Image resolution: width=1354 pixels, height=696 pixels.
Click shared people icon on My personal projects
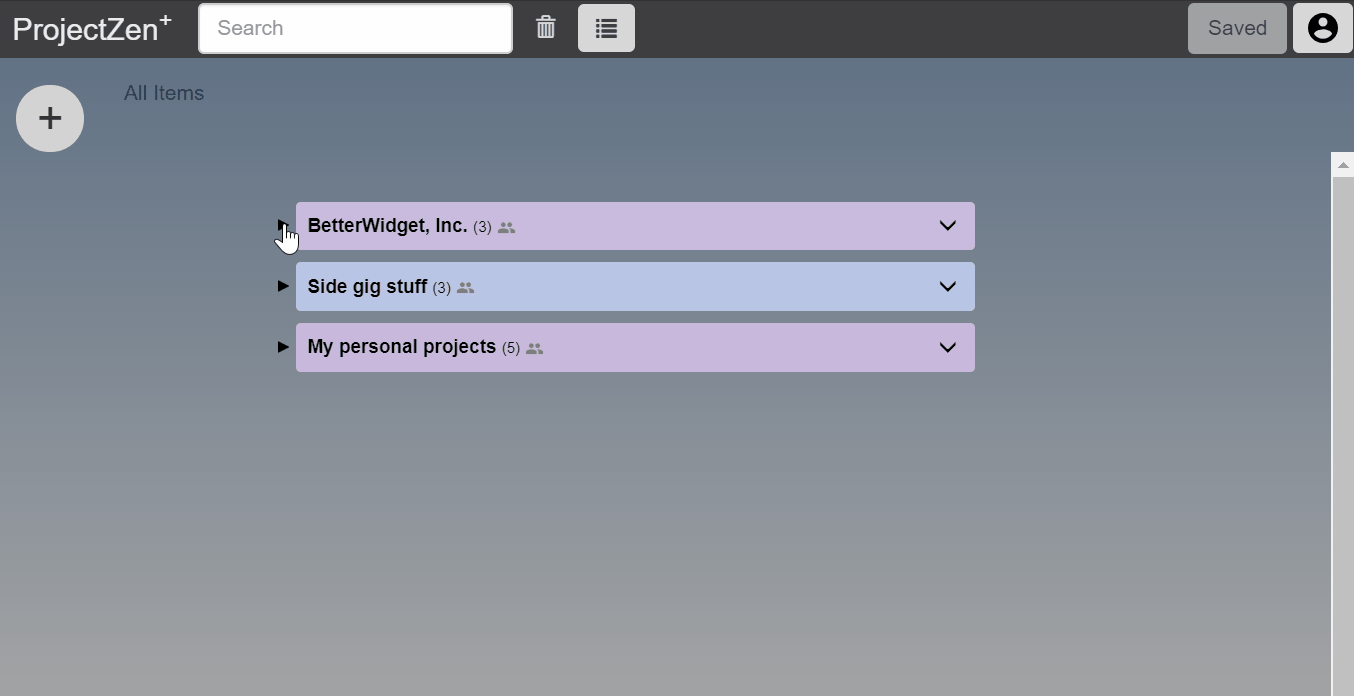pos(535,349)
